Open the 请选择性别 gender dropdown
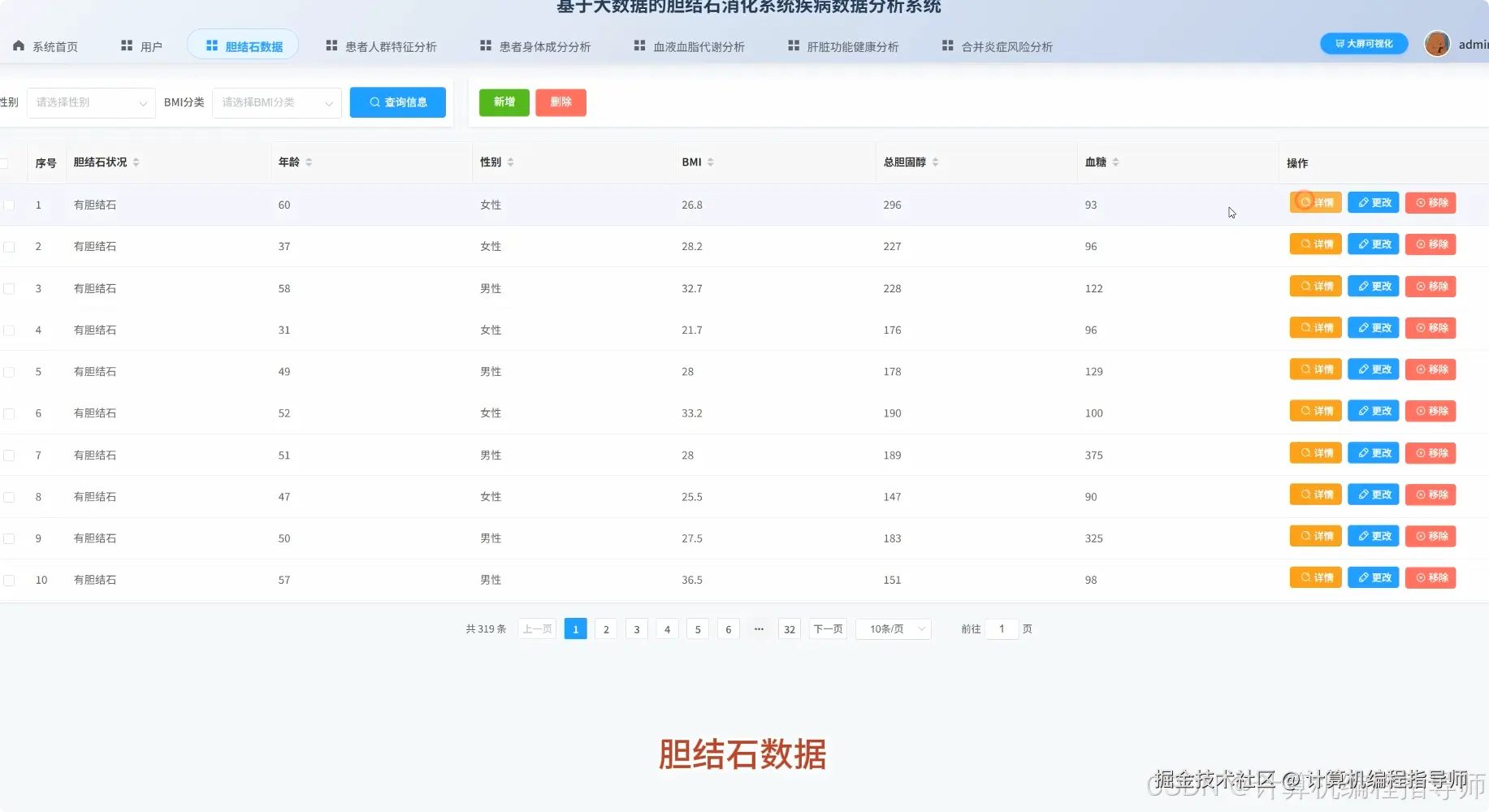Image resolution: width=1489 pixels, height=812 pixels. [90, 102]
